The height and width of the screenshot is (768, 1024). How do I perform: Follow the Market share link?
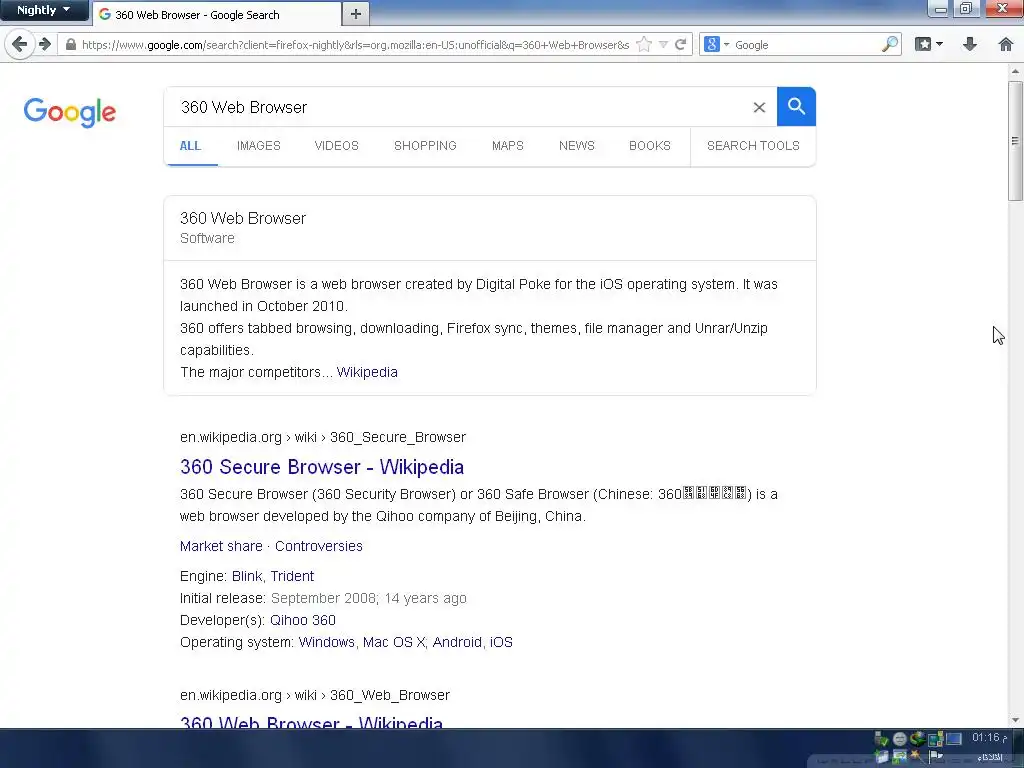coord(221,546)
